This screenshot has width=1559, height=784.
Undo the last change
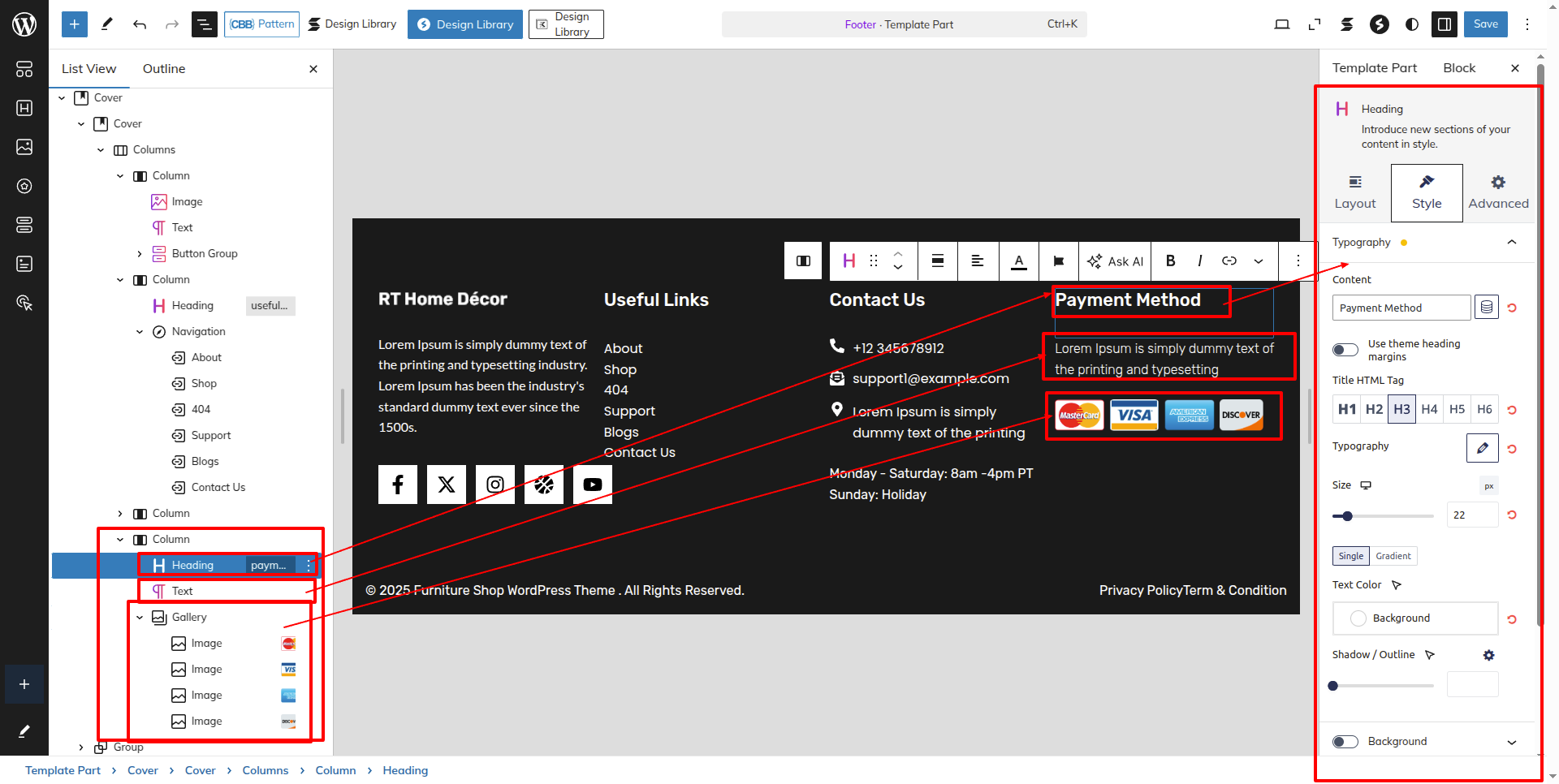tap(140, 24)
